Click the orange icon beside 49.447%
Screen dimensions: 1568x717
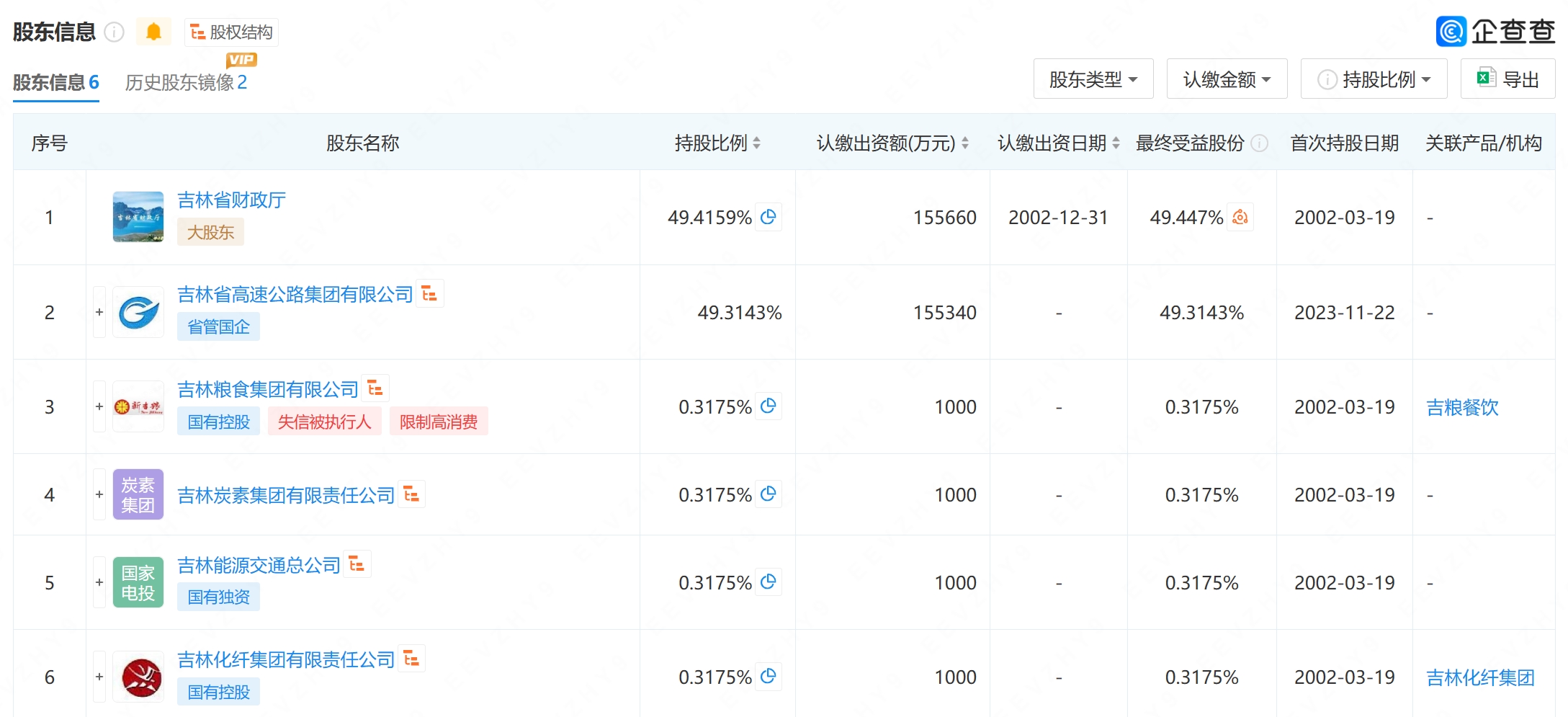pos(1240,217)
